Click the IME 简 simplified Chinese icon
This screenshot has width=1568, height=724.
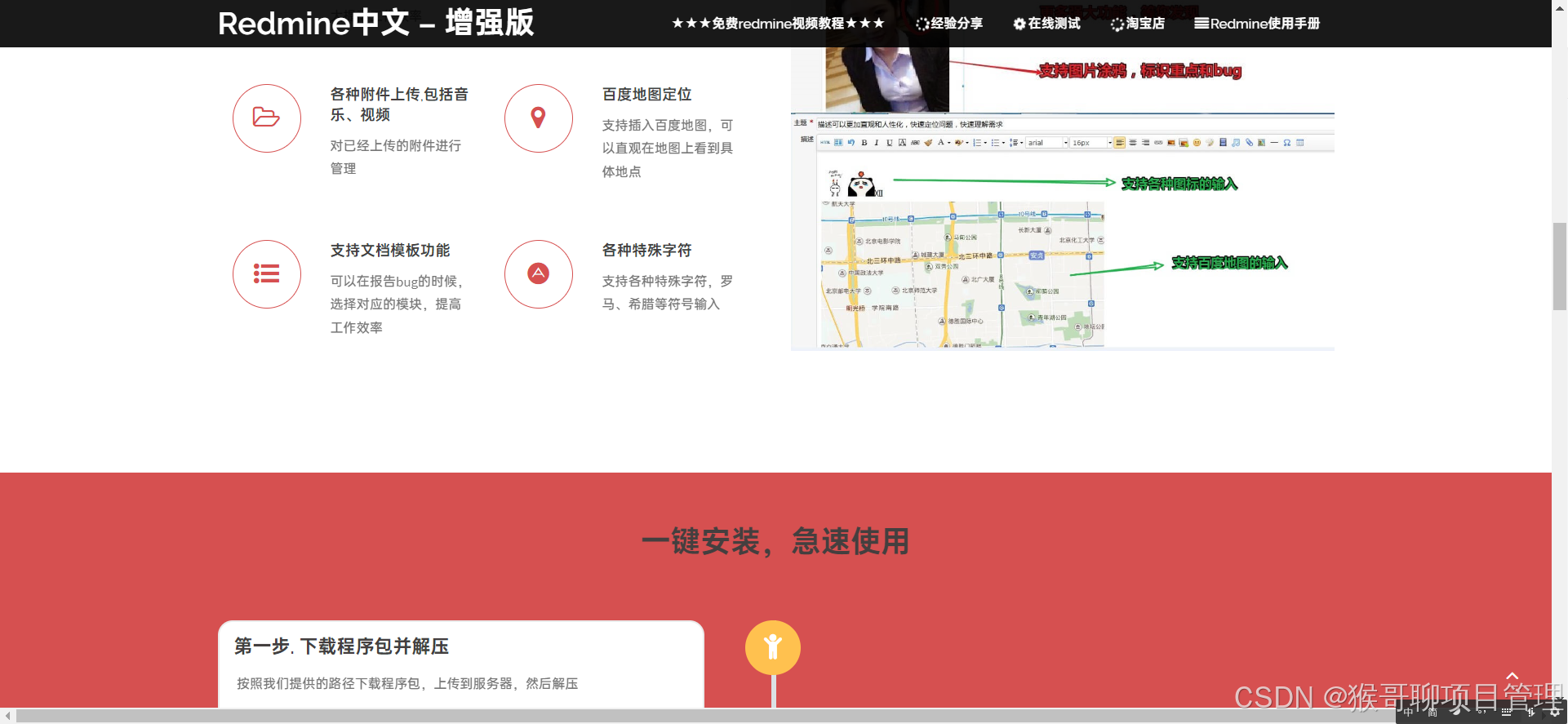coord(1433,712)
